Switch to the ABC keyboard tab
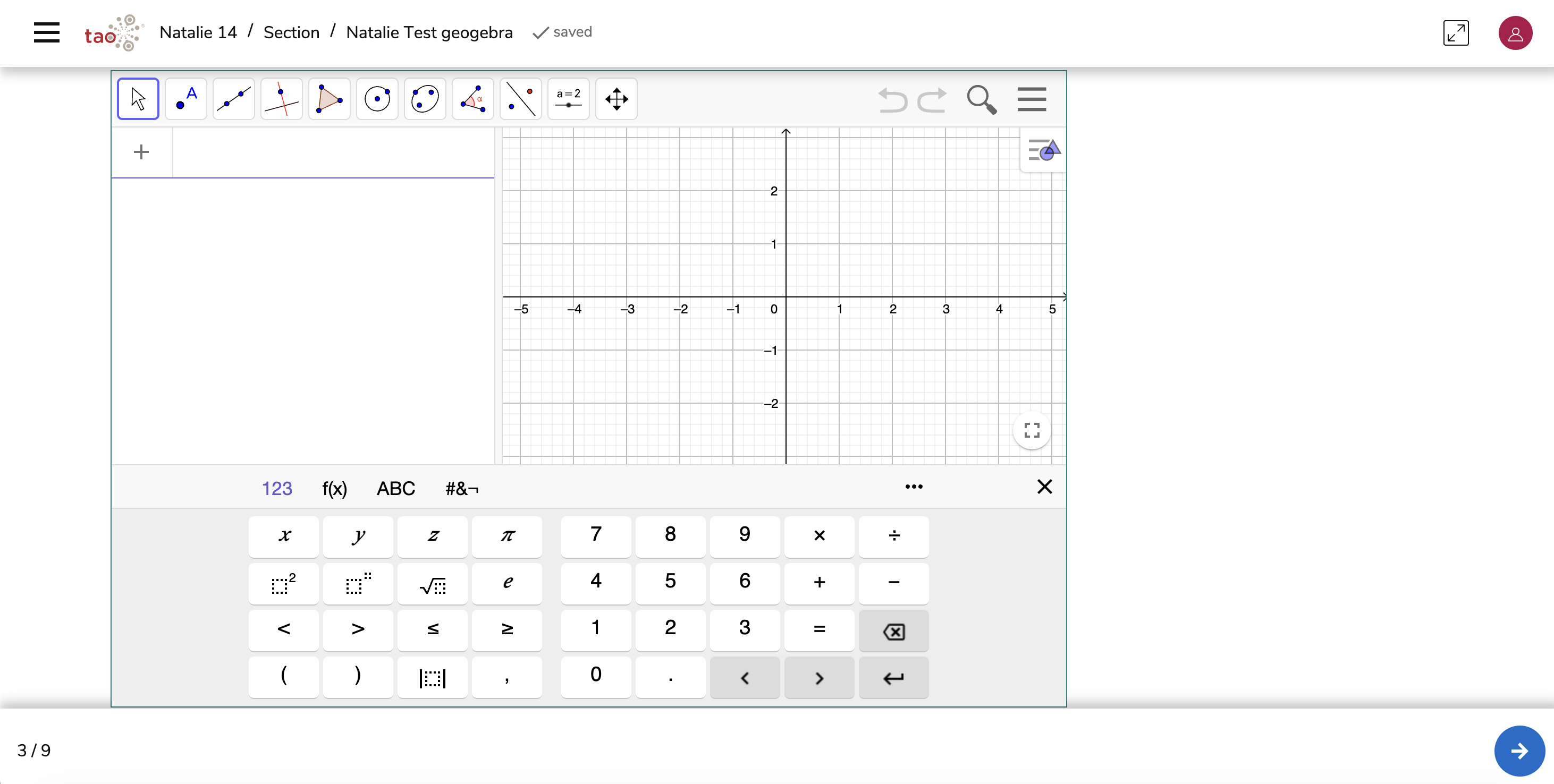1554x784 pixels. tap(396, 489)
